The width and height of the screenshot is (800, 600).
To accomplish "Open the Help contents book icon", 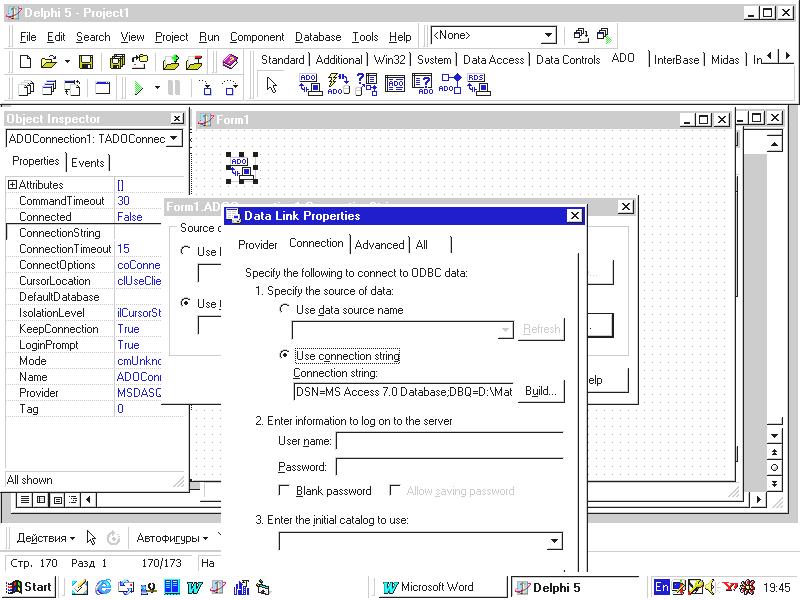I will [230, 62].
